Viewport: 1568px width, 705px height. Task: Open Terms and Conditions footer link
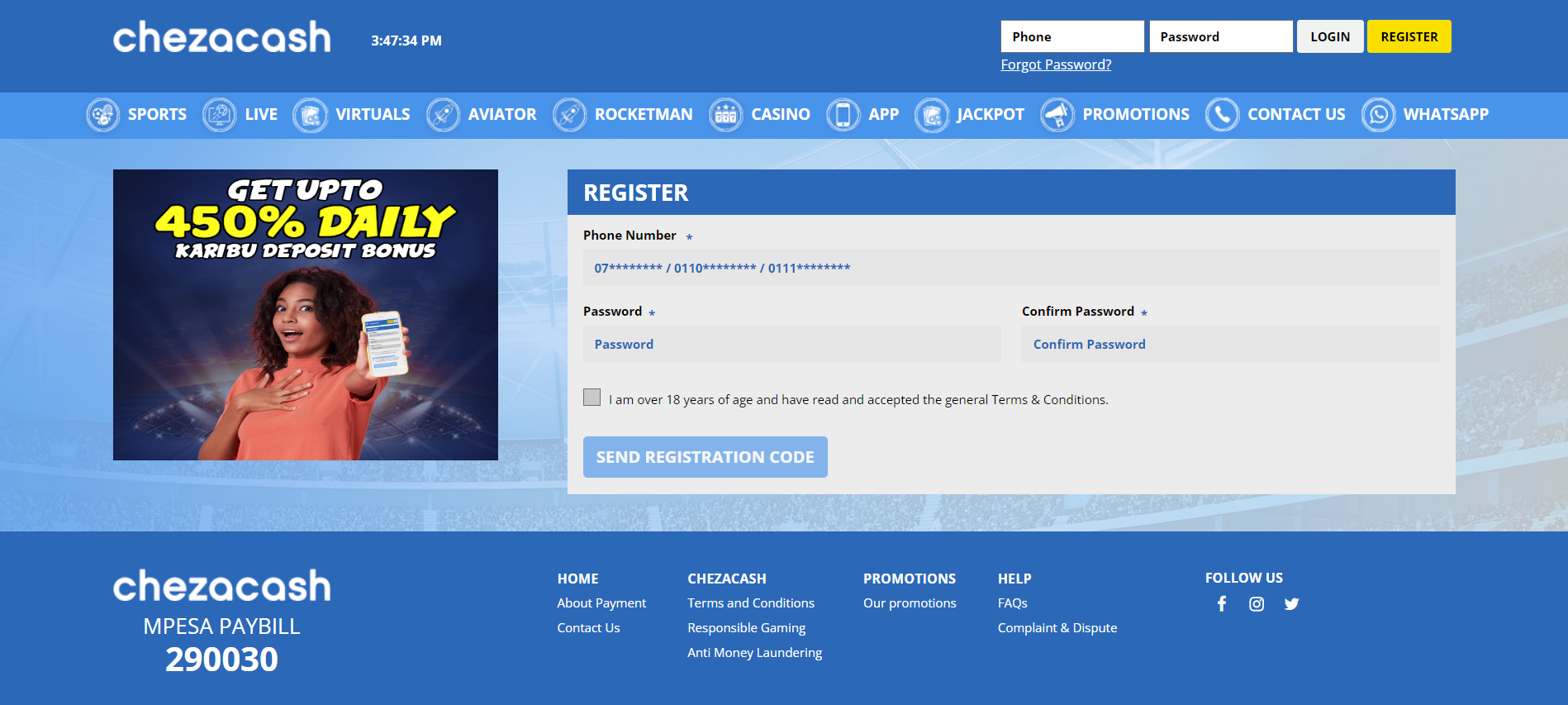[751, 603]
